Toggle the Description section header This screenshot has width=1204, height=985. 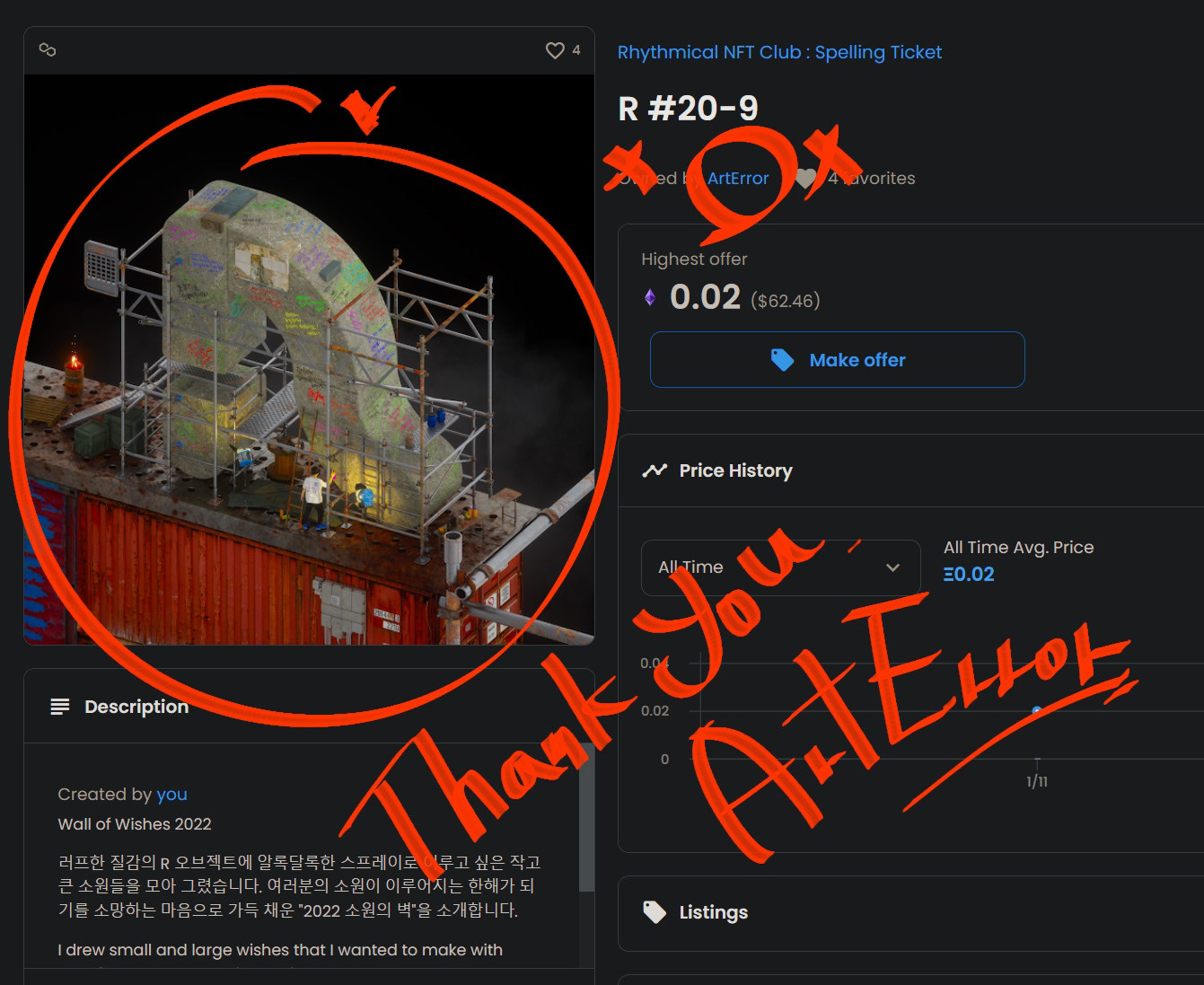pyautogui.click(x=309, y=706)
